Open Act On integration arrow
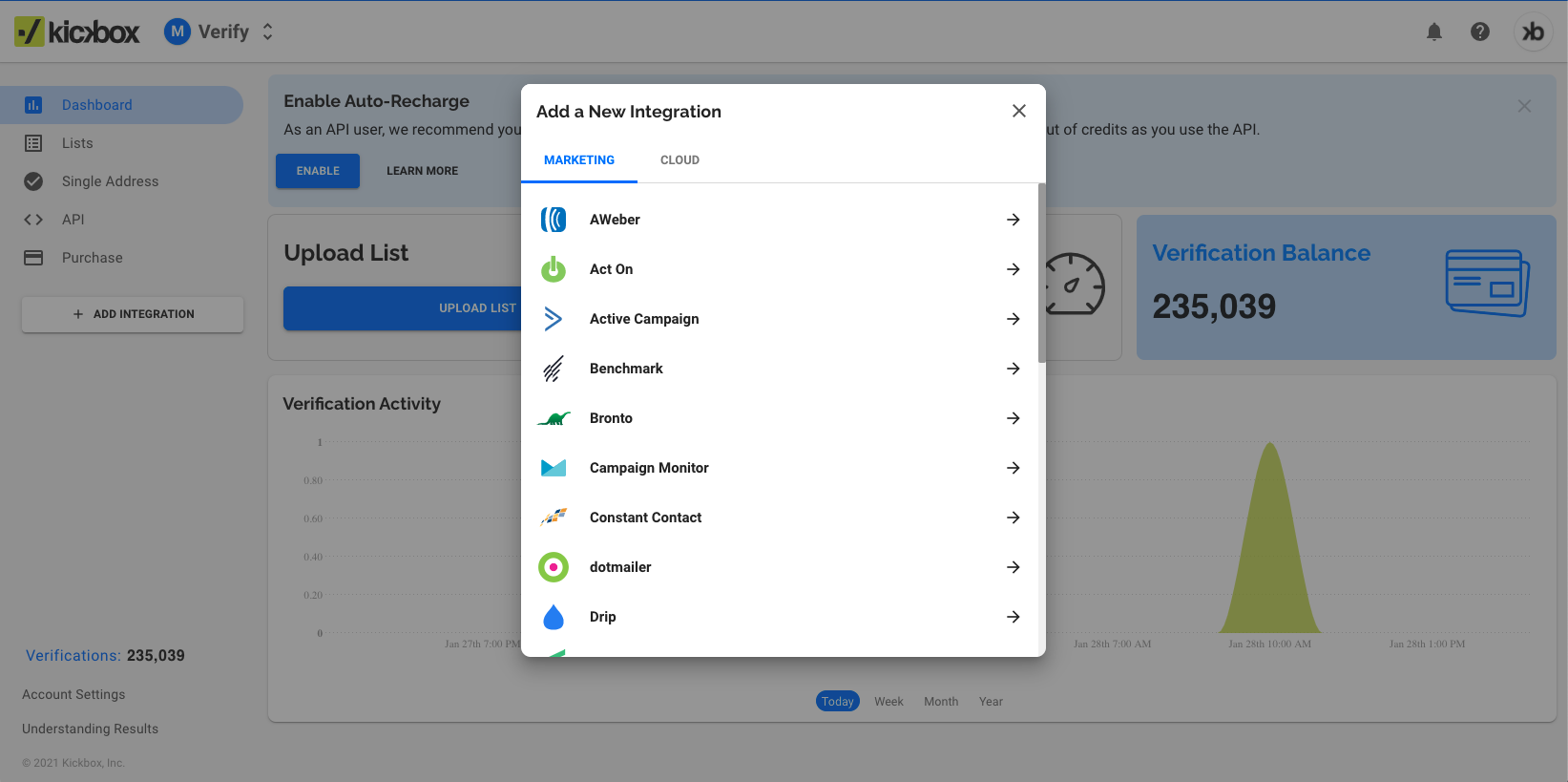Viewport: 1568px width, 782px height. pyautogui.click(x=1014, y=269)
